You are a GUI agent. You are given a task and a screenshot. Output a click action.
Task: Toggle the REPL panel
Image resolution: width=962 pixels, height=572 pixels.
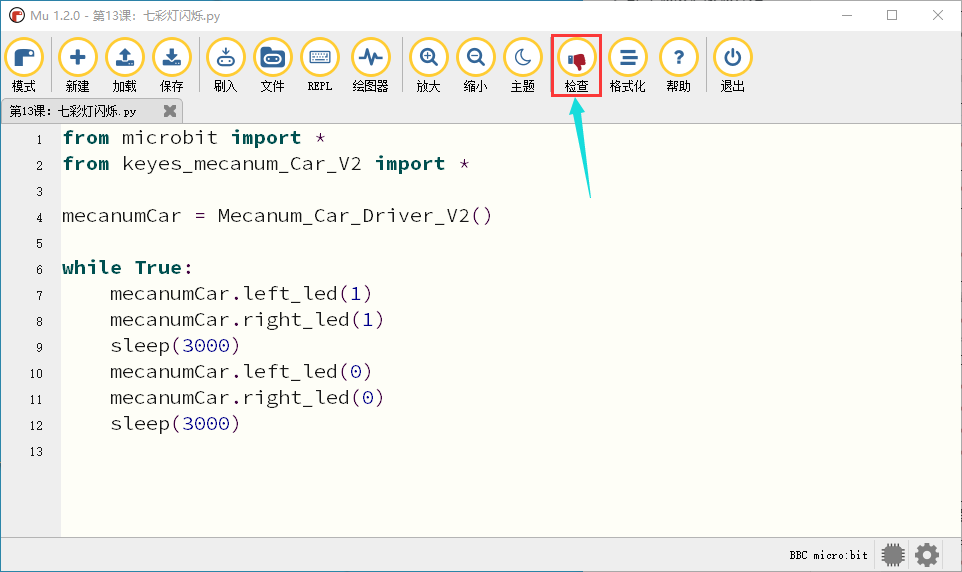[x=320, y=65]
